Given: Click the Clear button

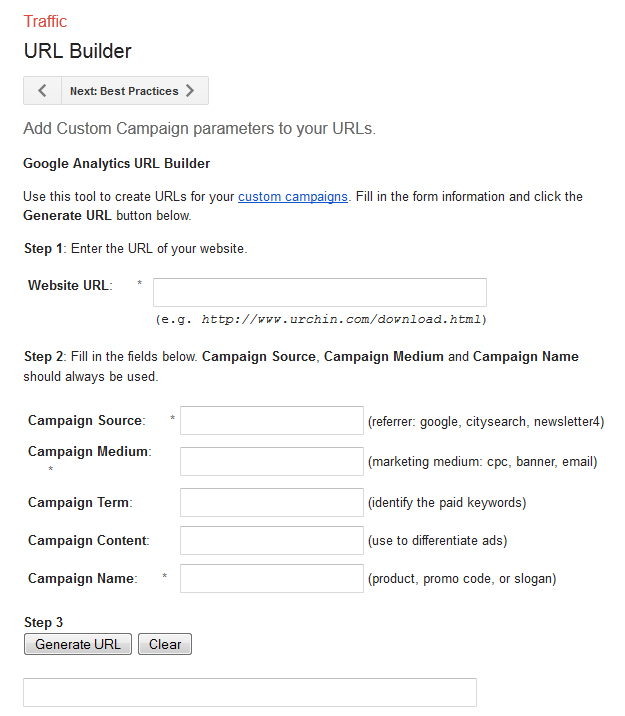Looking at the screenshot, I should (165, 644).
